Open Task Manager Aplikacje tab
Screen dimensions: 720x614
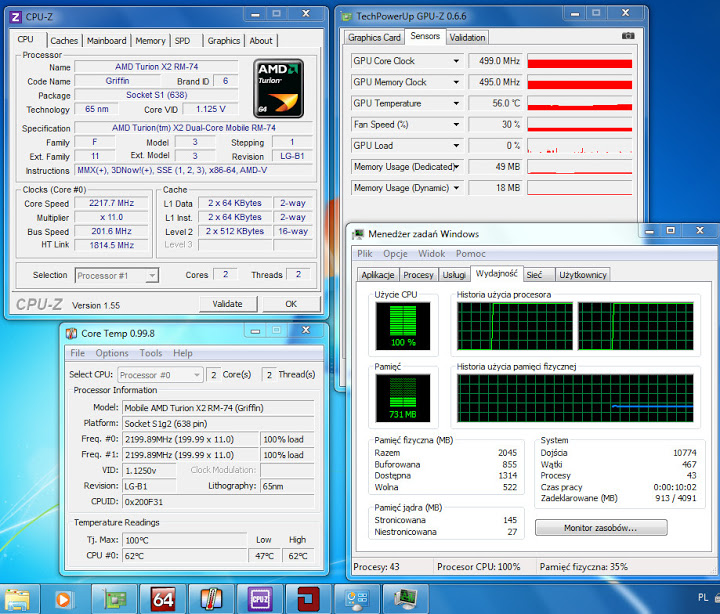tap(377, 275)
